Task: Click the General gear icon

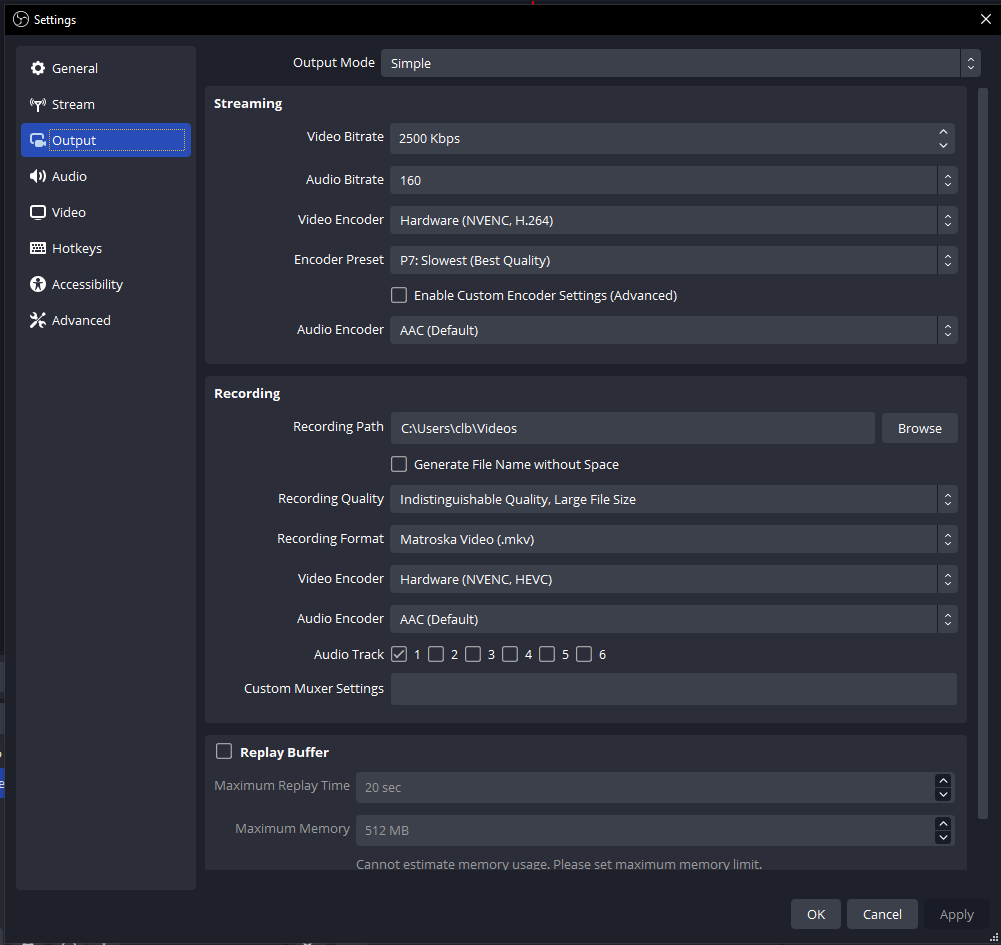Action: [x=38, y=68]
